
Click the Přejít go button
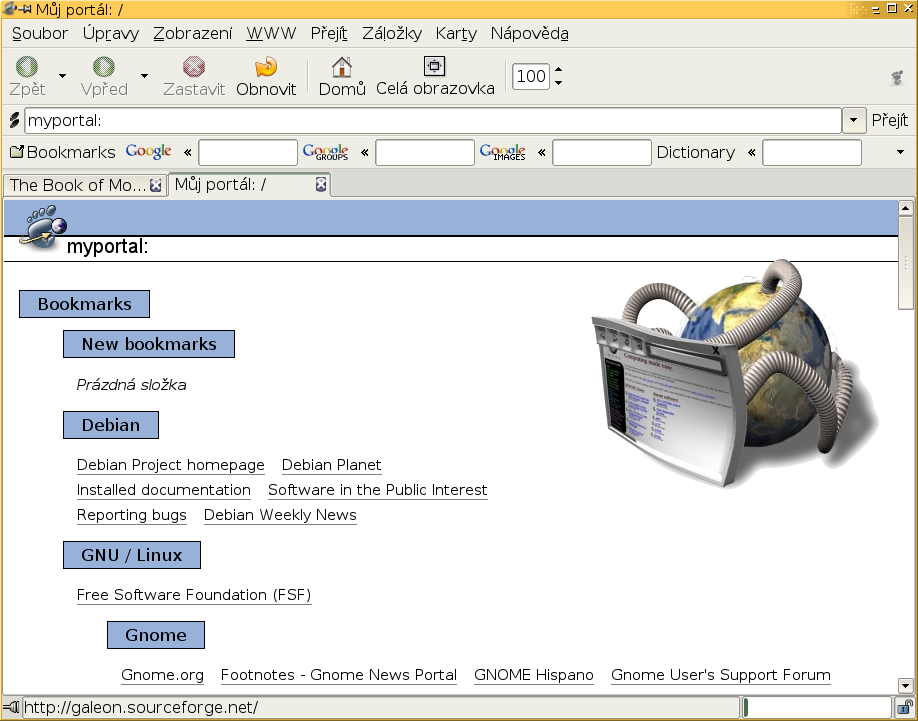tap(889, 120)
